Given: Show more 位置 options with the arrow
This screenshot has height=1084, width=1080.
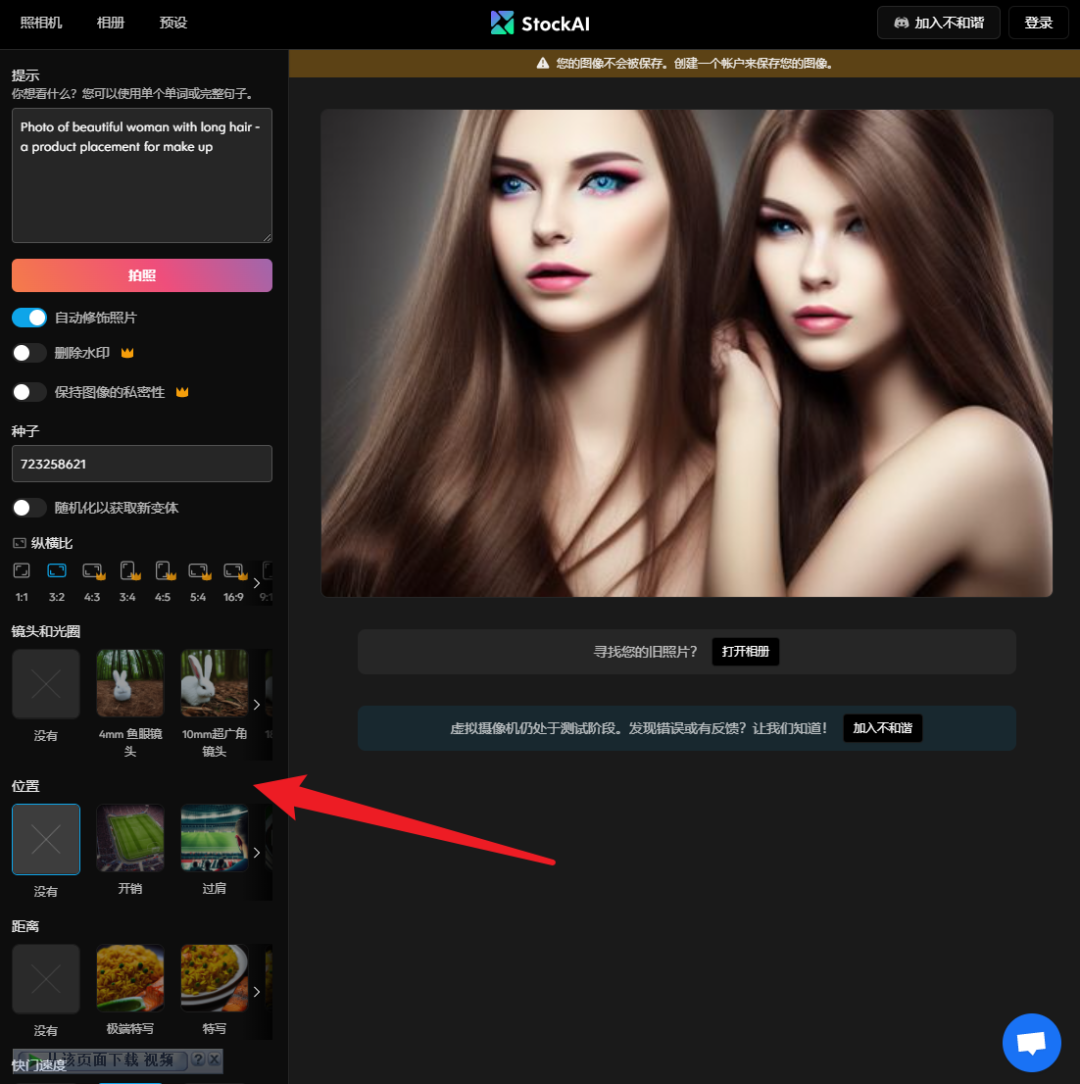Looking at the screenshot, I should (257, 852).
